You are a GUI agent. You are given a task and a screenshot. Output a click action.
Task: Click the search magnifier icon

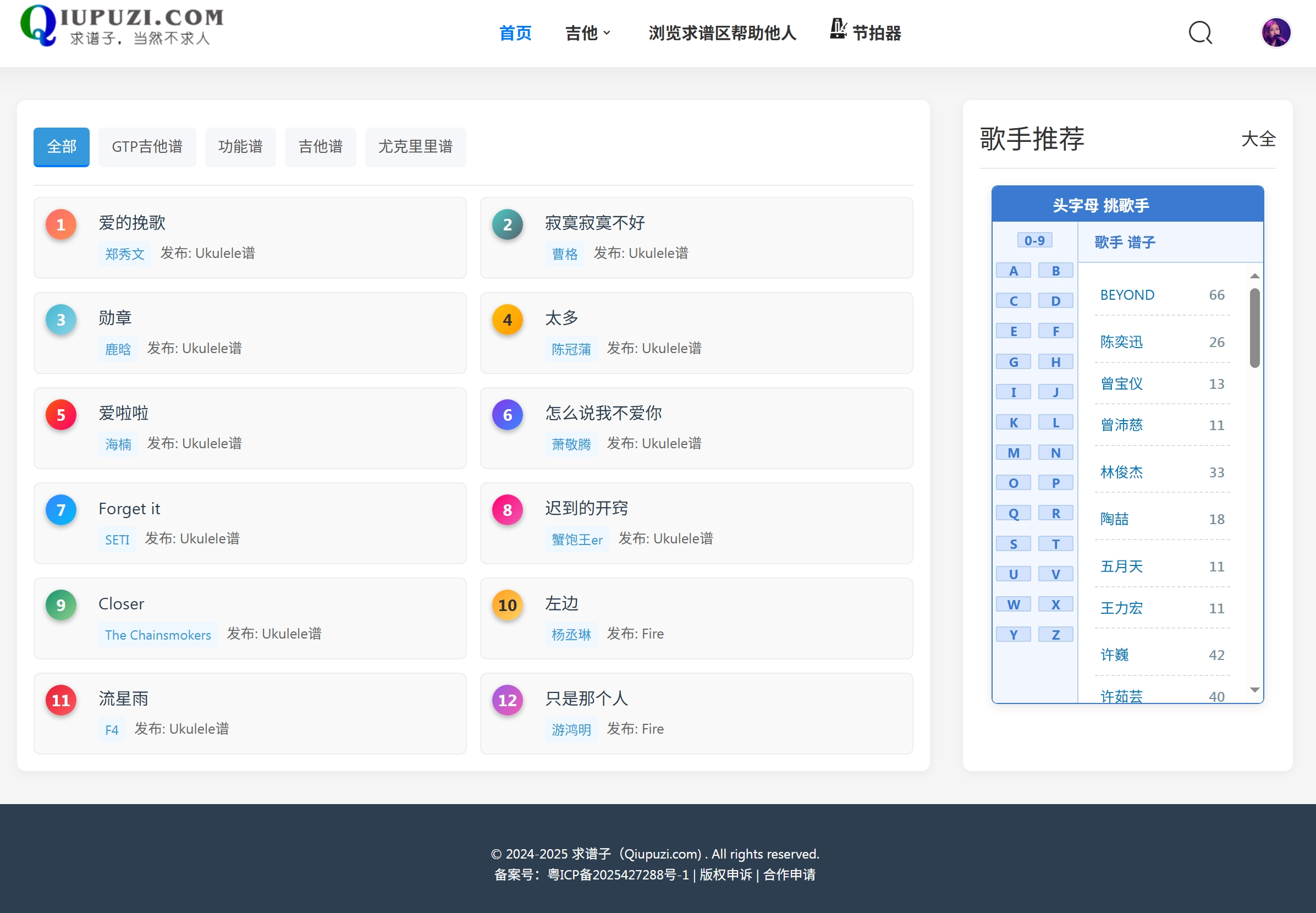(1200, 32)
